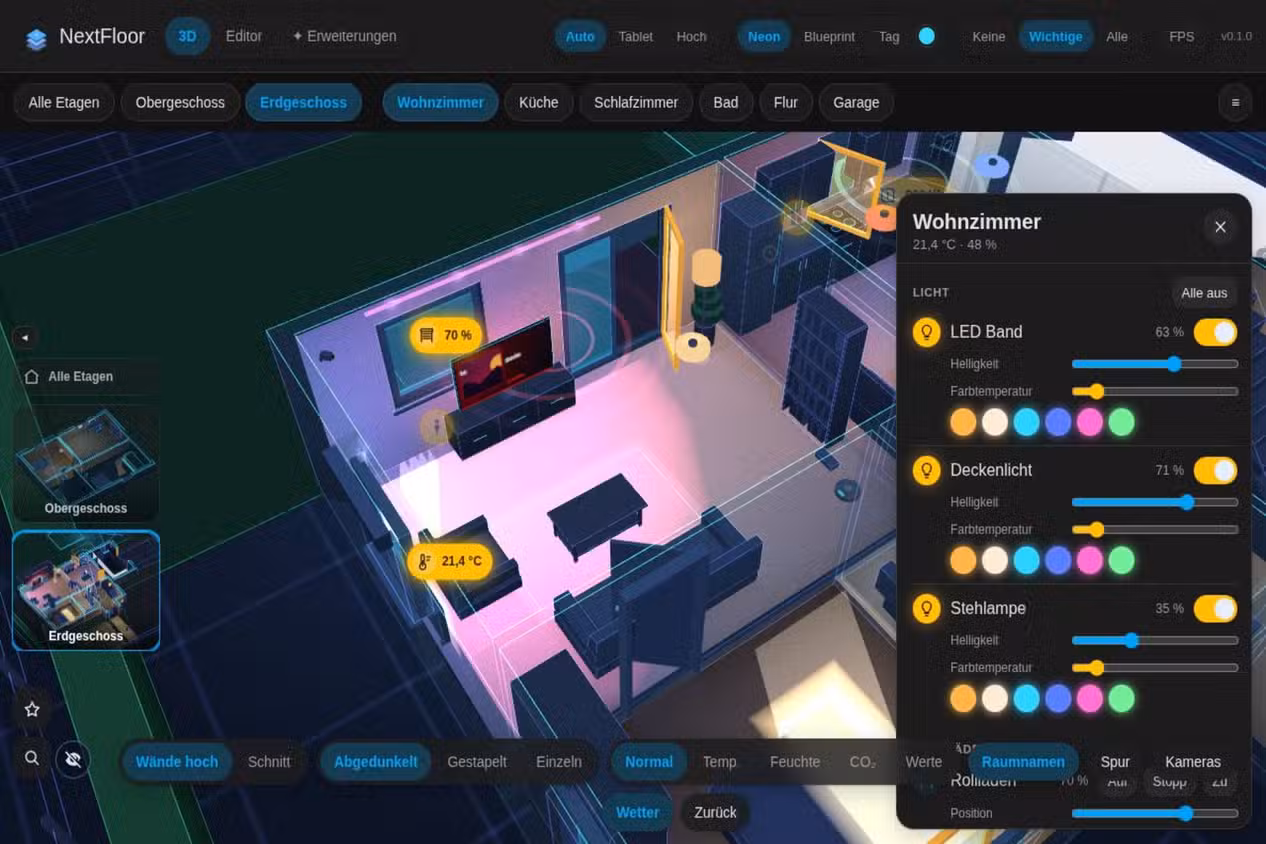This screenshot has height=844, width=1266.
Task: Pick the cyan swatch for Stehlampe
Action: [1026, 698]
